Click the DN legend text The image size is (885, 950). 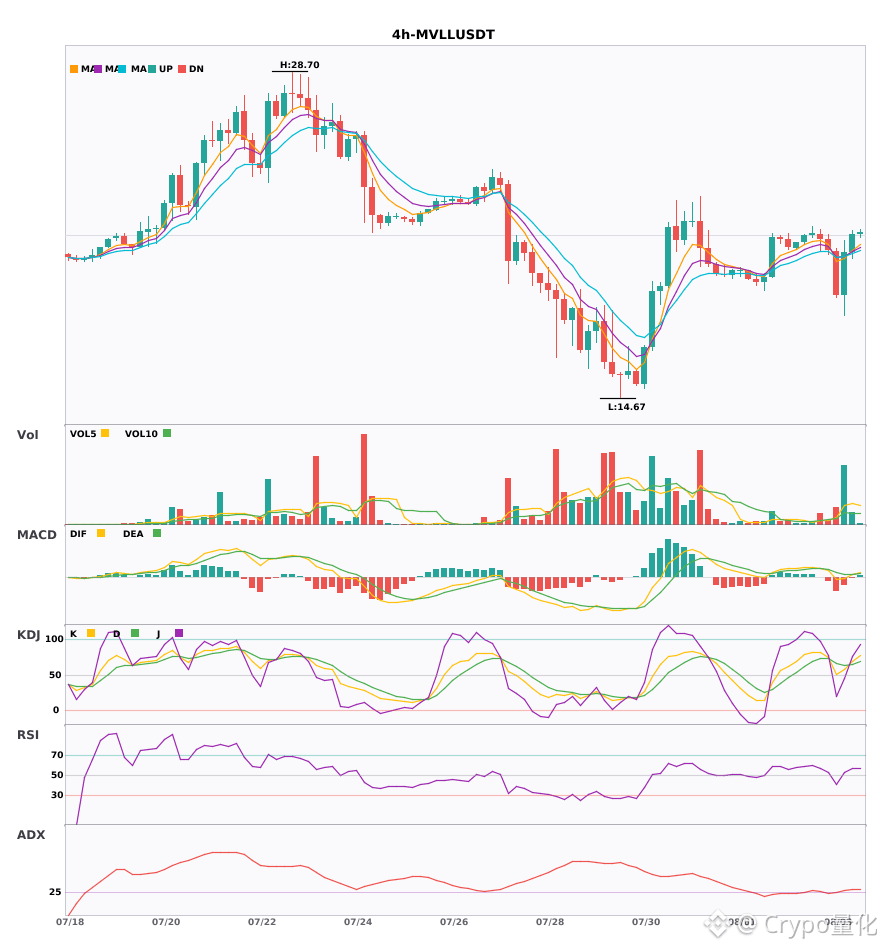tap(196, 69)
